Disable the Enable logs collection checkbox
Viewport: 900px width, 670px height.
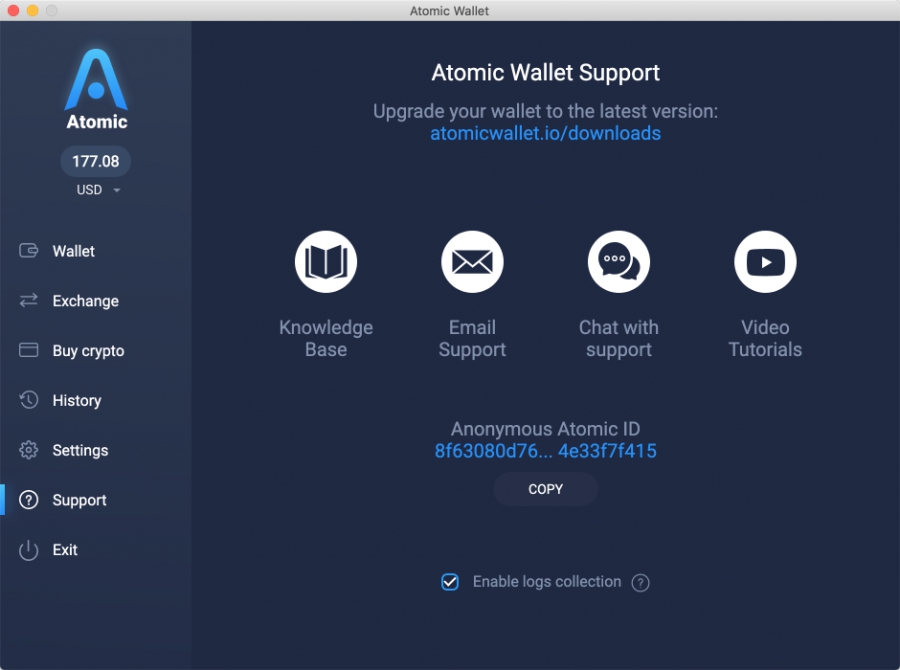point(450,582)
